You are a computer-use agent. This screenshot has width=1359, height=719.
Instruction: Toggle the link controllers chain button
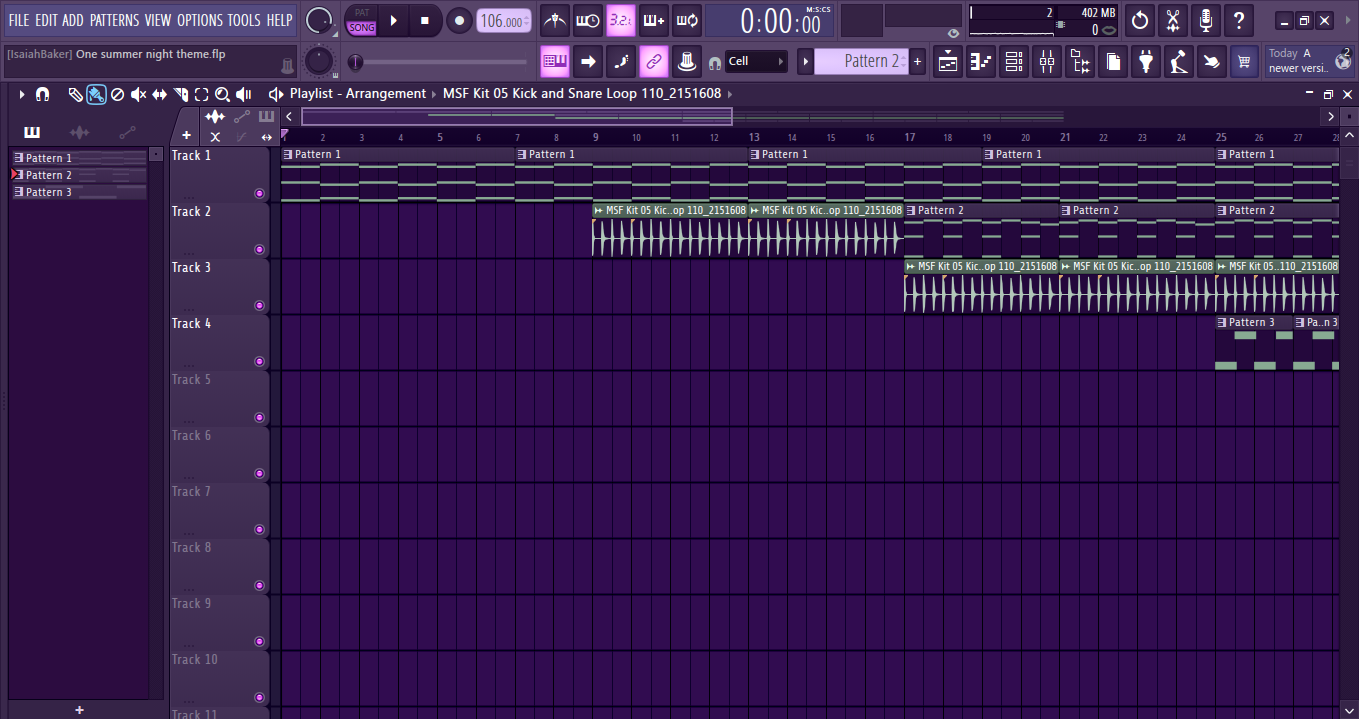(653, 62)
